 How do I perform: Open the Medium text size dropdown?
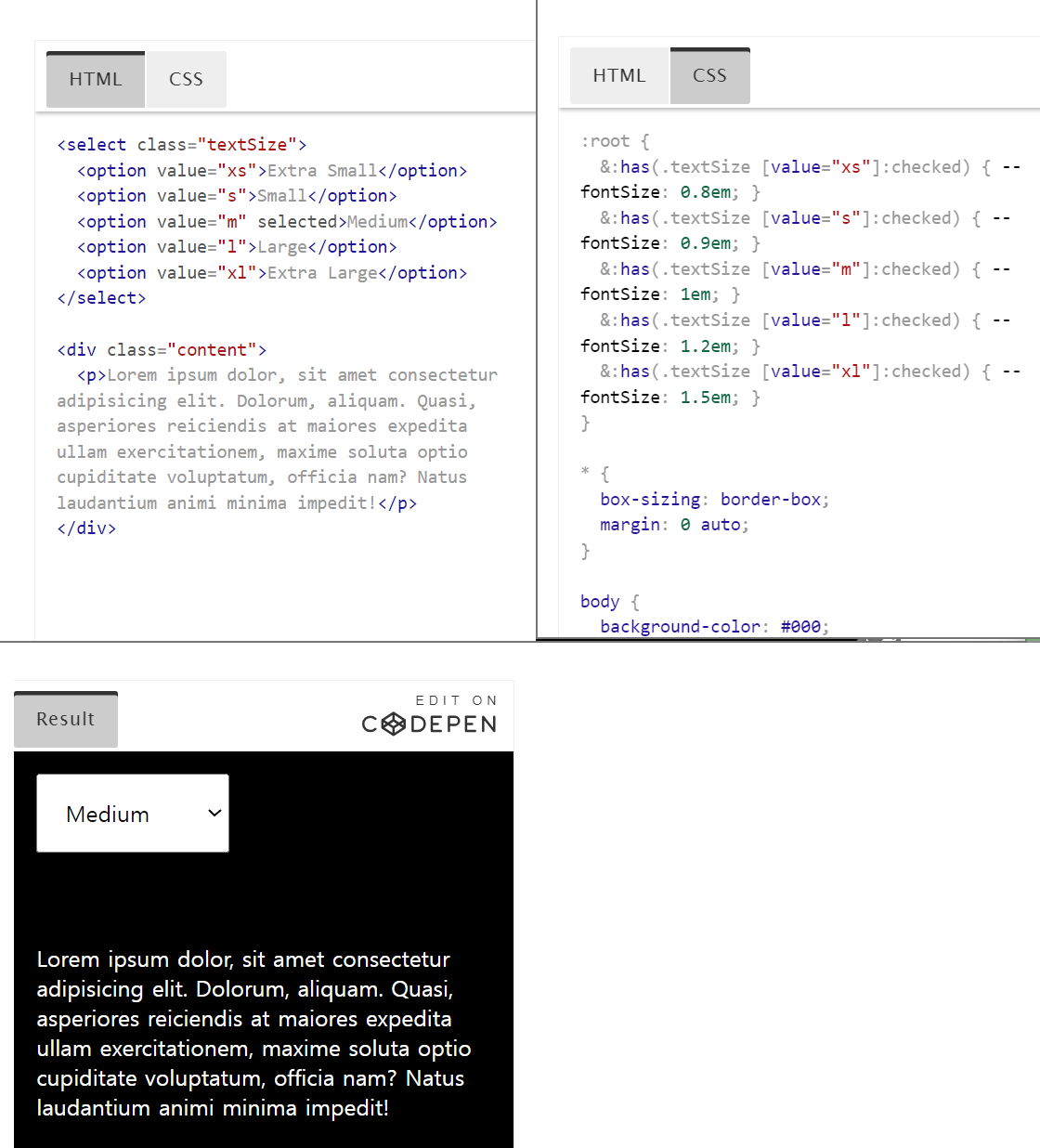click(133, 814)
